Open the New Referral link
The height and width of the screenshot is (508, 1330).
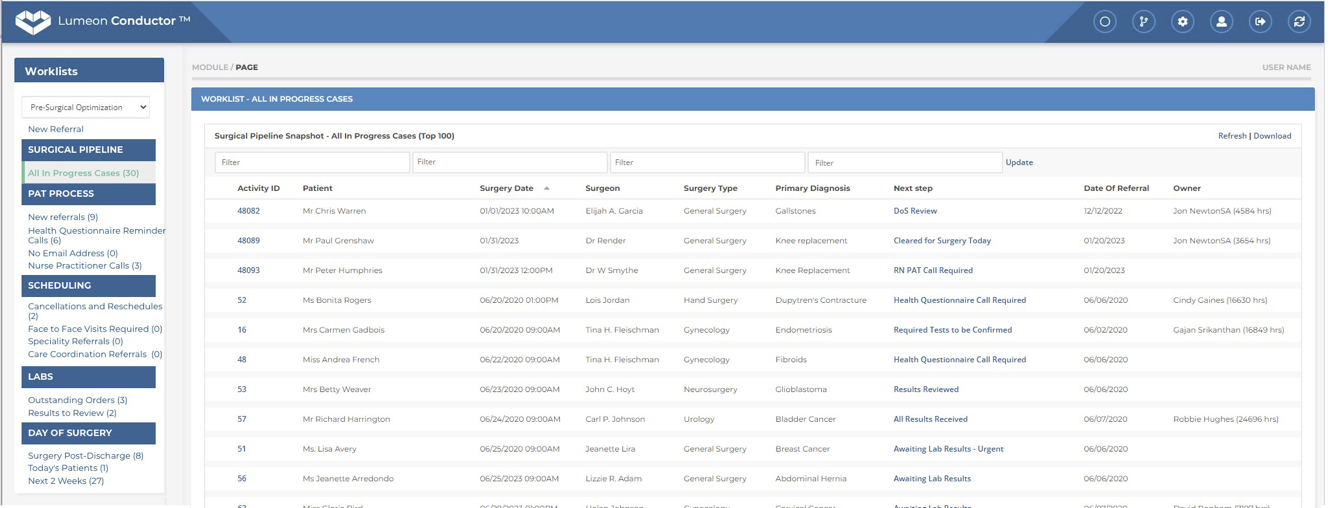click(x=56, y=130)
